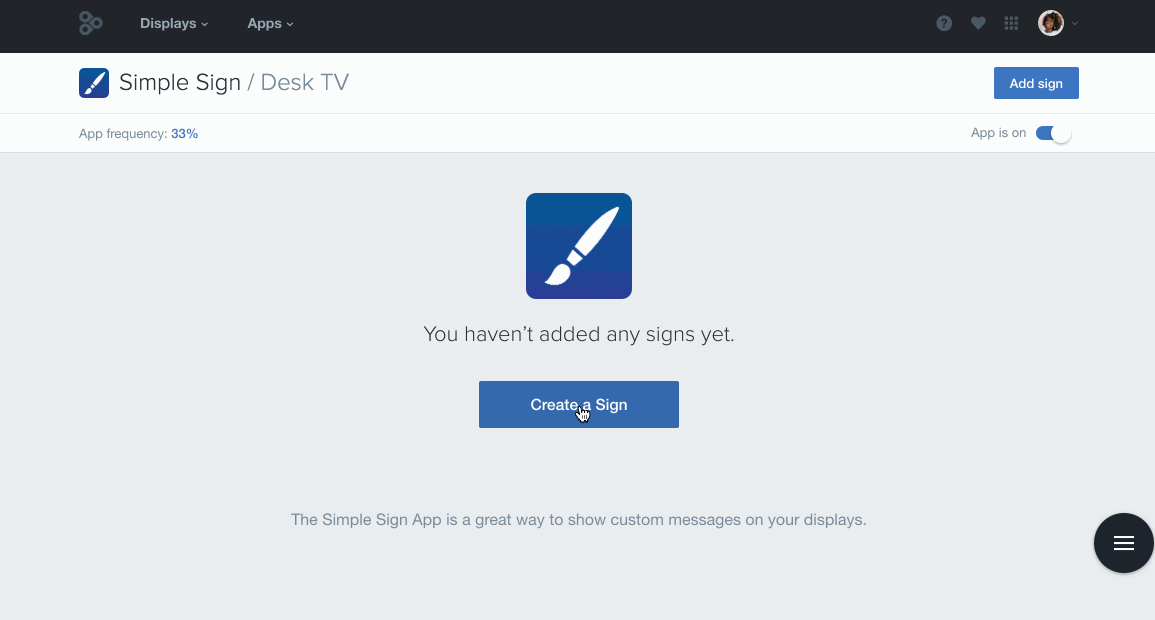Image resolution: width=1155 pixels, height=620 pixels.
Task: Click the logo icon in top-left navbar
Action: tap(91, 24)
